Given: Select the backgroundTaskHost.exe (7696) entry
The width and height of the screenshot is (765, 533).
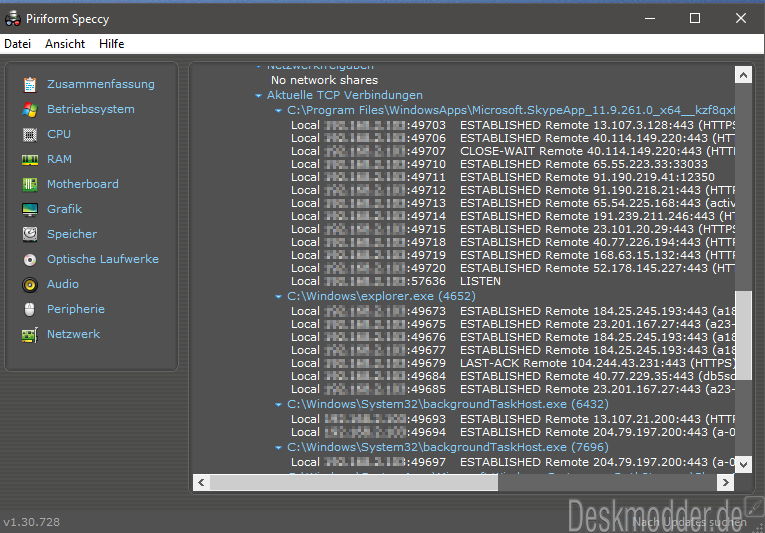Looking at the screenshot, I should (x=448, y=447).
